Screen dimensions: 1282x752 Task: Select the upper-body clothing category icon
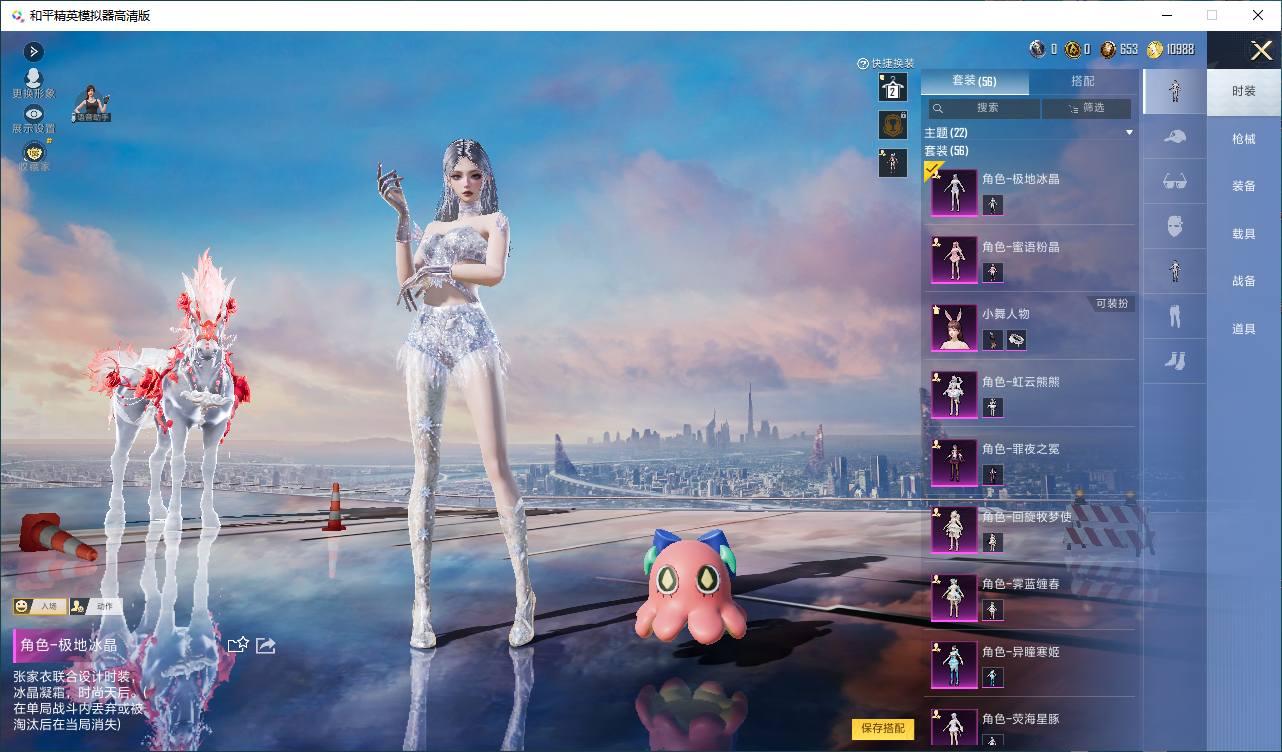1175,271
